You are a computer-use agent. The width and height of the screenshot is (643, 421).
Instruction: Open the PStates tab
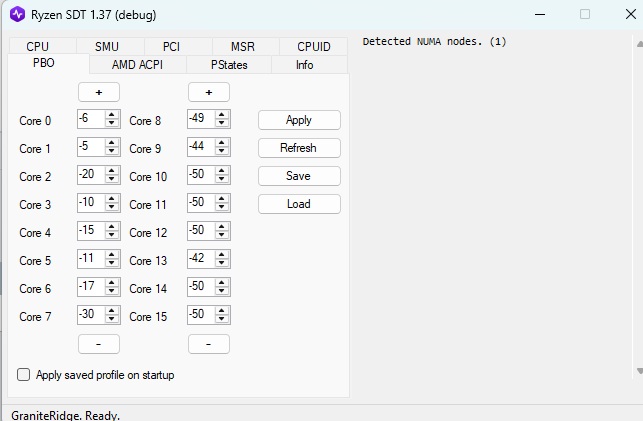pyautogui.click(x=229, y=64)
